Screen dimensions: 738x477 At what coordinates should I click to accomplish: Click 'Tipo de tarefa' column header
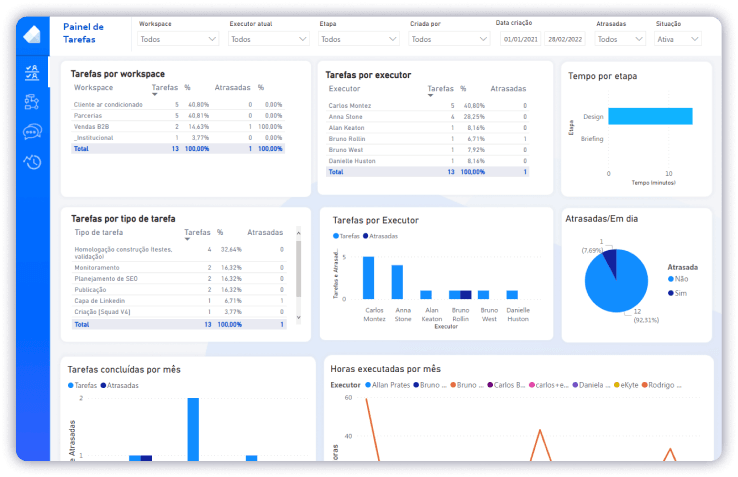click(98, 232)
